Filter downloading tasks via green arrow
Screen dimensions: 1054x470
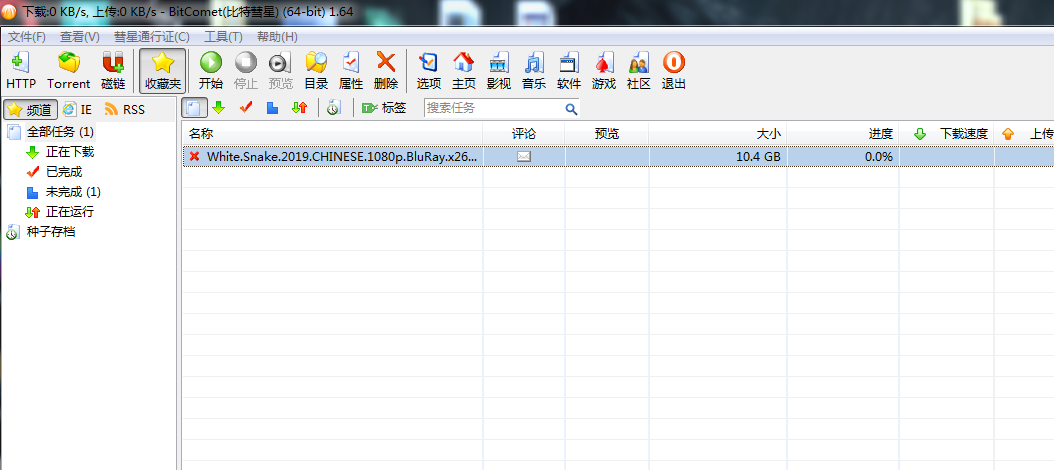(x=218, y=108)
